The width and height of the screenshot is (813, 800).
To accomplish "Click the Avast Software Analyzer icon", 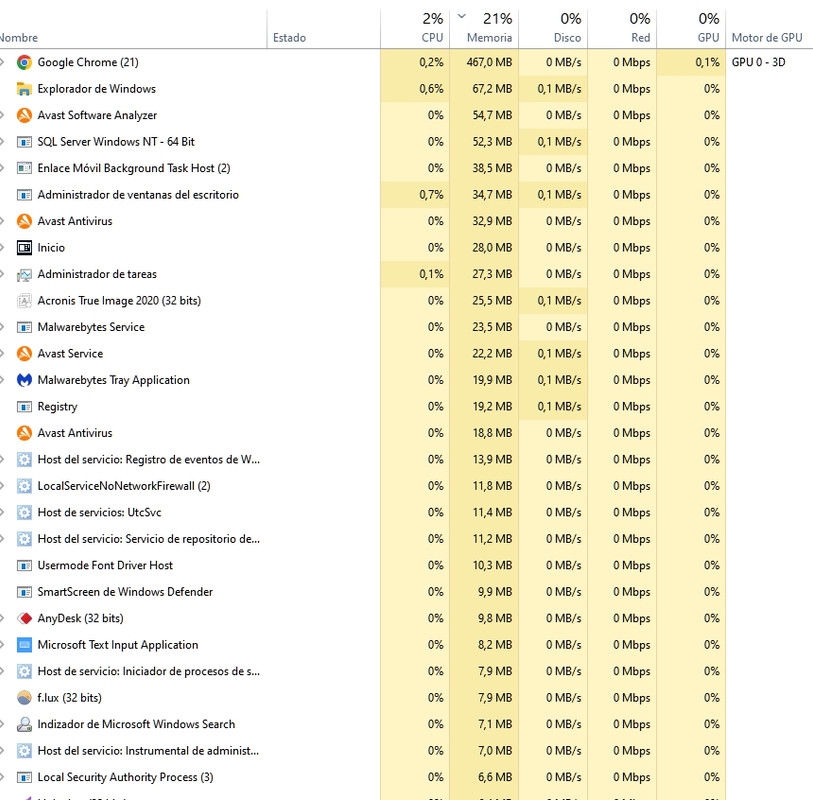I will pyautogui.click(x=24, y=115).
